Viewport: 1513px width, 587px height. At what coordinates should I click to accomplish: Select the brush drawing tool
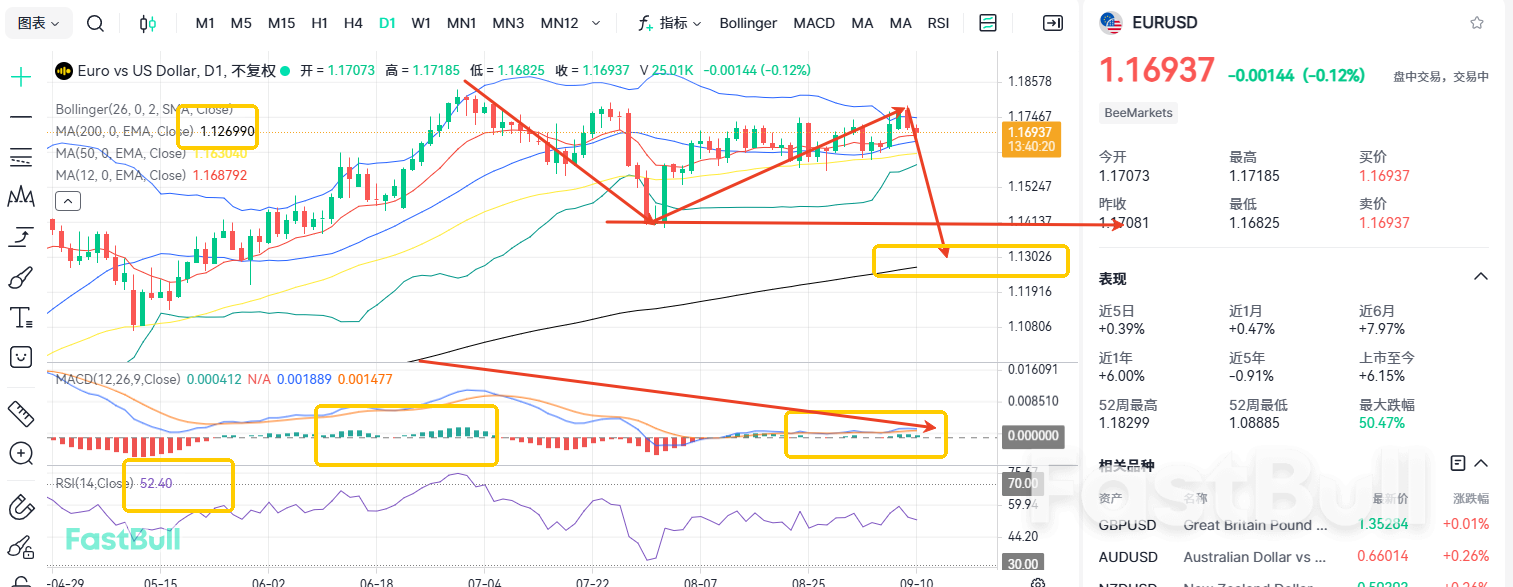(x=21, y=277)
